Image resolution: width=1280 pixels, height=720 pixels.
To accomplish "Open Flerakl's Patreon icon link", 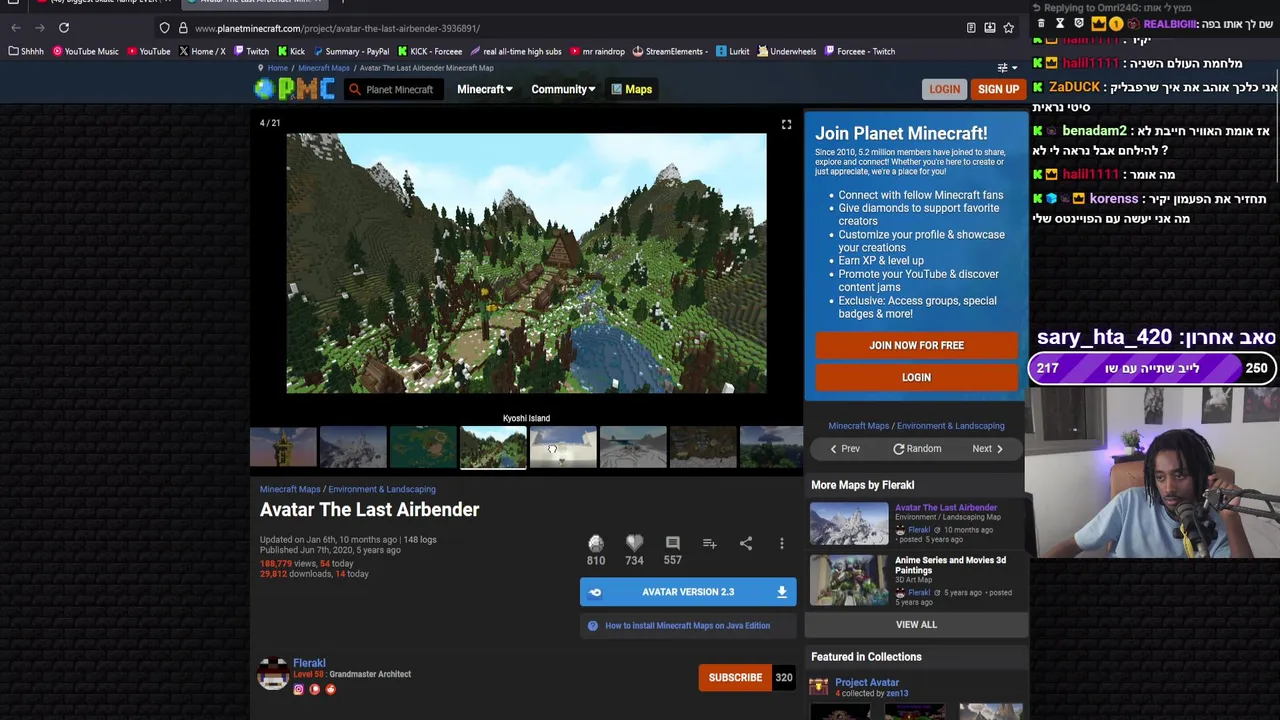I will (315, 689).
